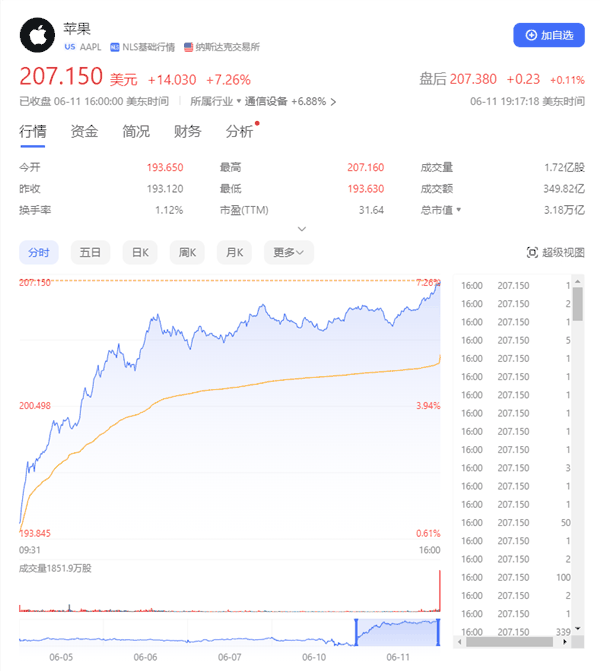Click the 纳斯达克交易所 flag icon
600x671 pixels.
click(188, 47)
